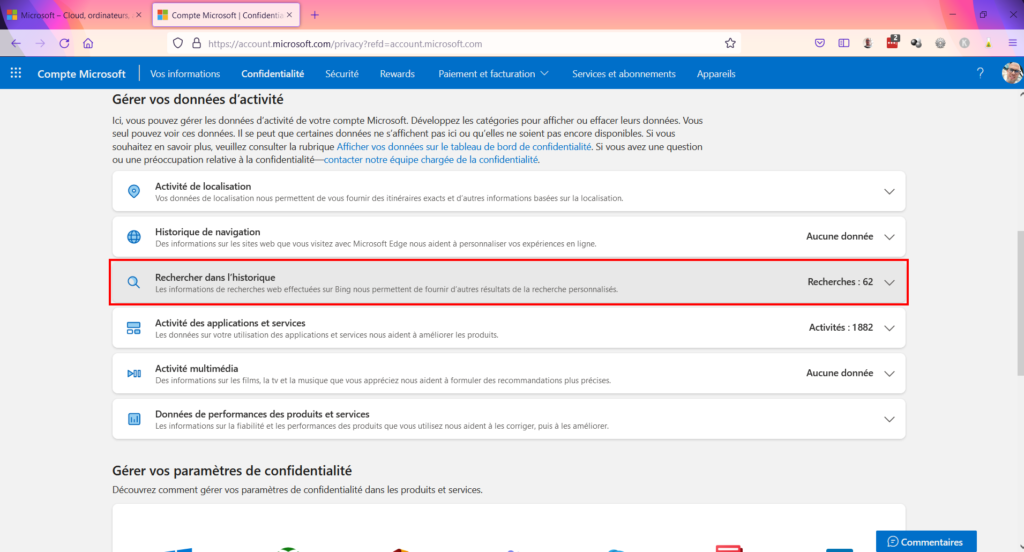Open the browser hamburger menu
The height and width of the screenshot is (552, 1024).
(1012, 43)
